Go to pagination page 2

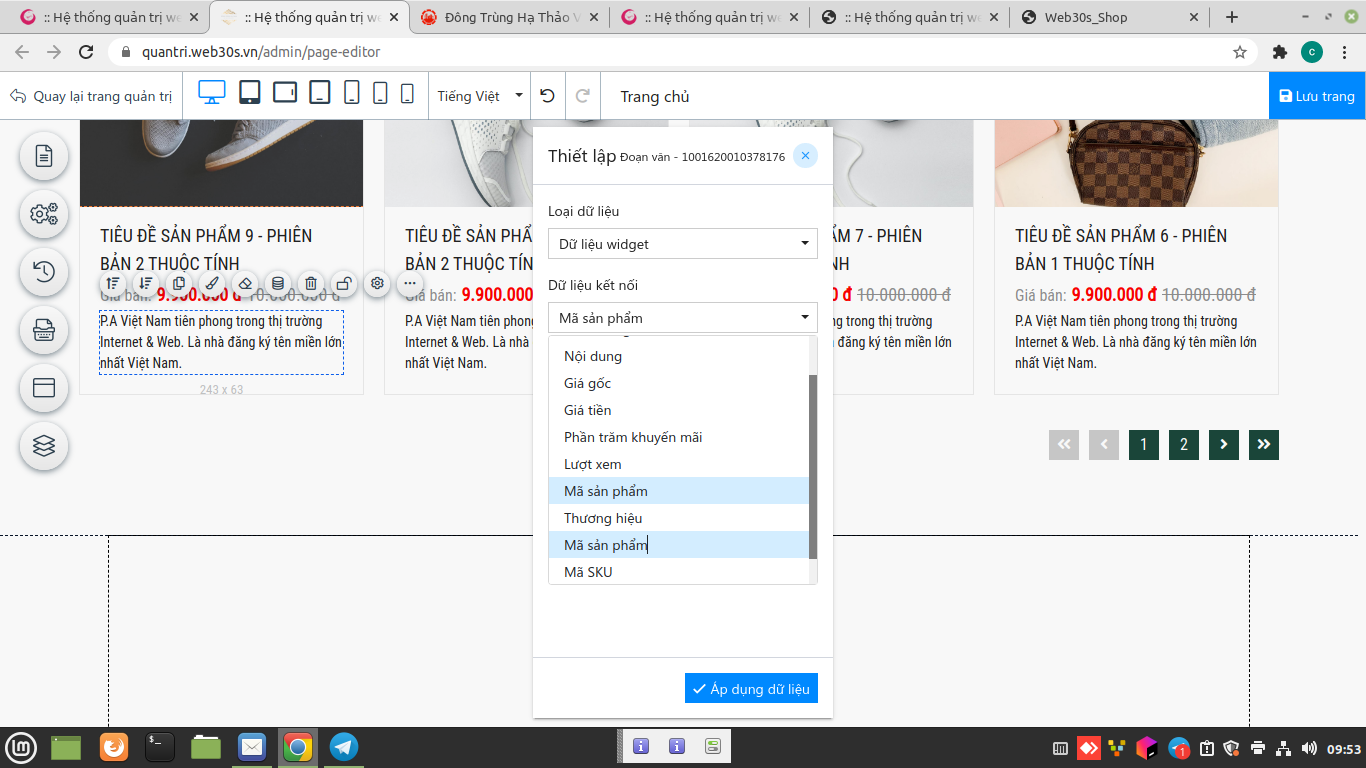pos(1184,445)
